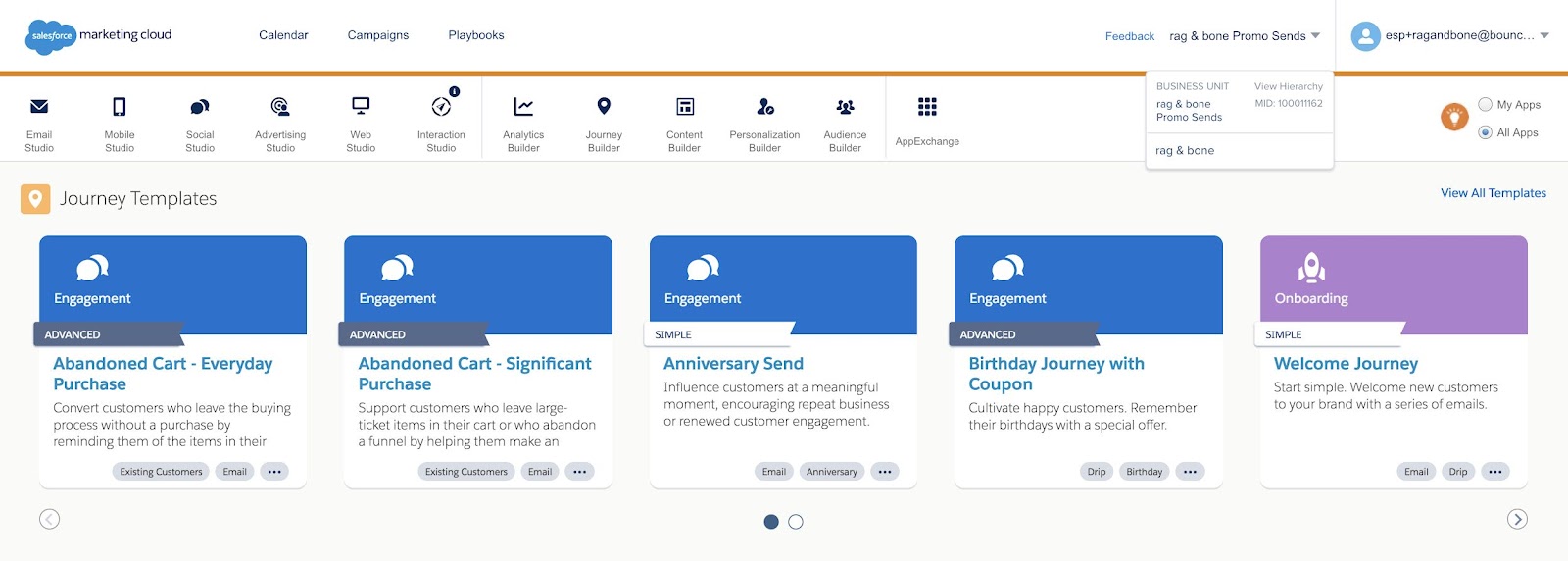
Task: Click Drip tag on Welcome Journey card
Action: tap(1458, 472)
